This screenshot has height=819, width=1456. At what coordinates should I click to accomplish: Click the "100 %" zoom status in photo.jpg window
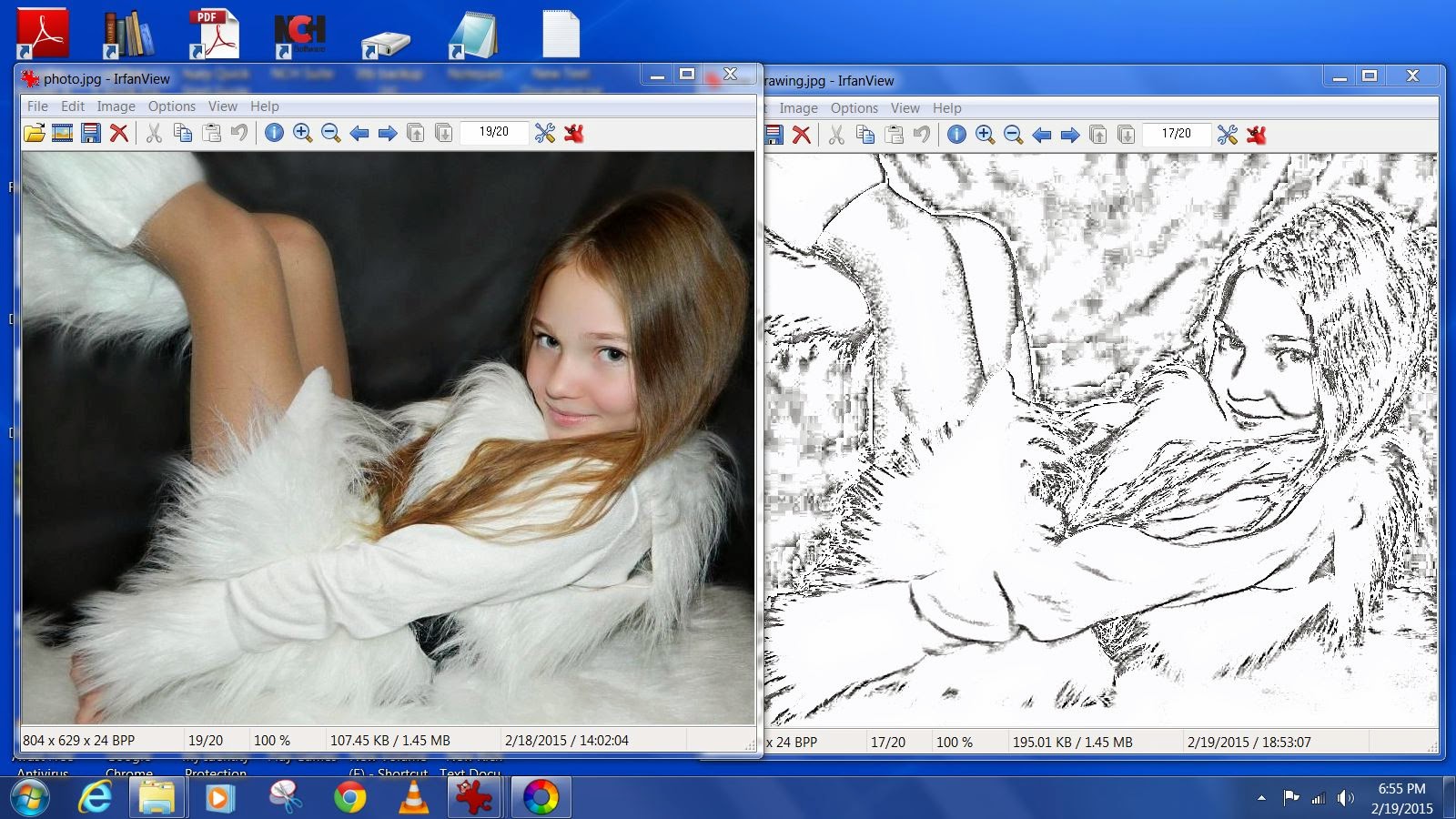pos(272,741)
